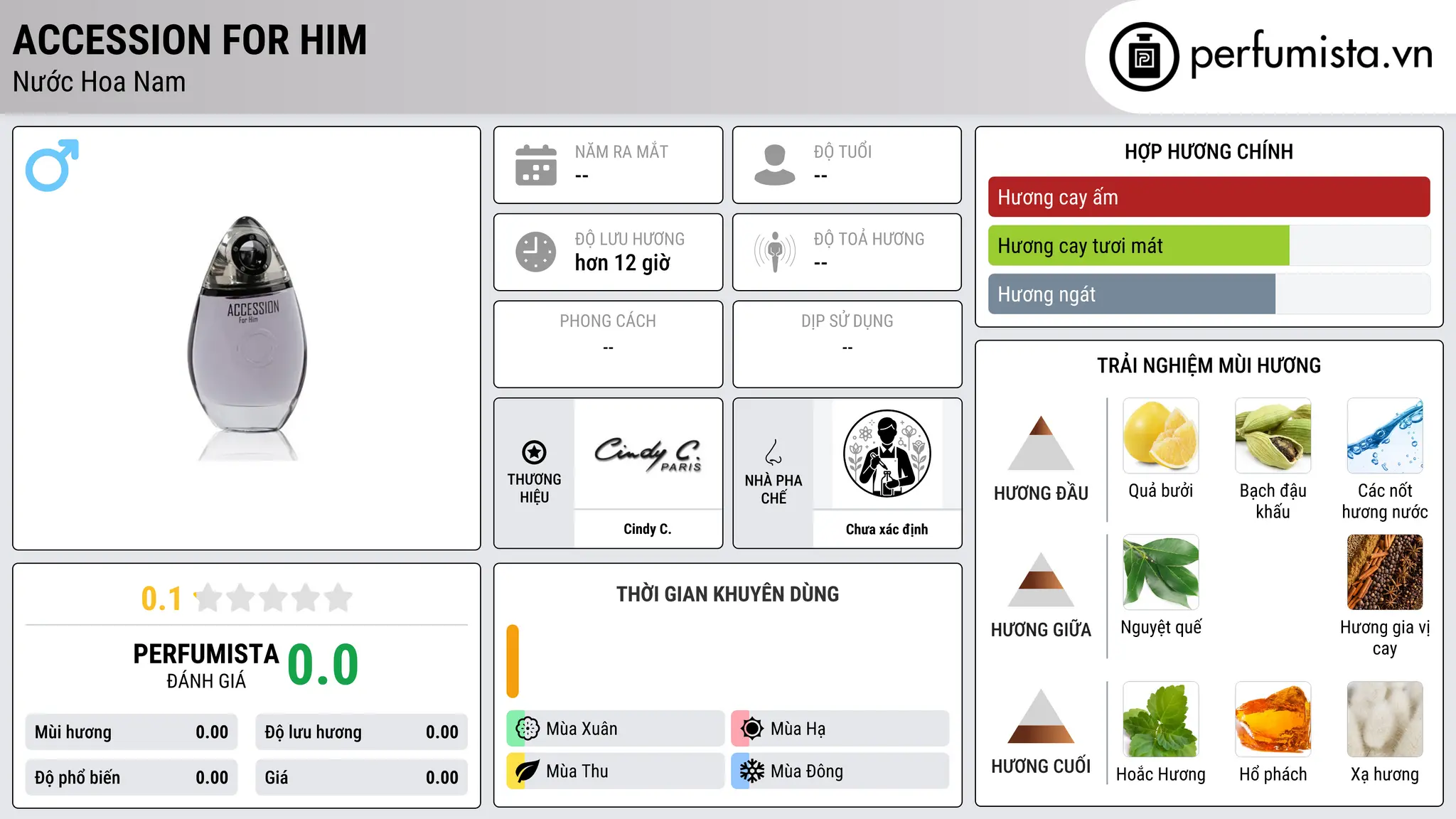Viewport: 1456px width, 819px height.
Task: Click the green 0.0 Perfumista score
Action: pos(323,665)
